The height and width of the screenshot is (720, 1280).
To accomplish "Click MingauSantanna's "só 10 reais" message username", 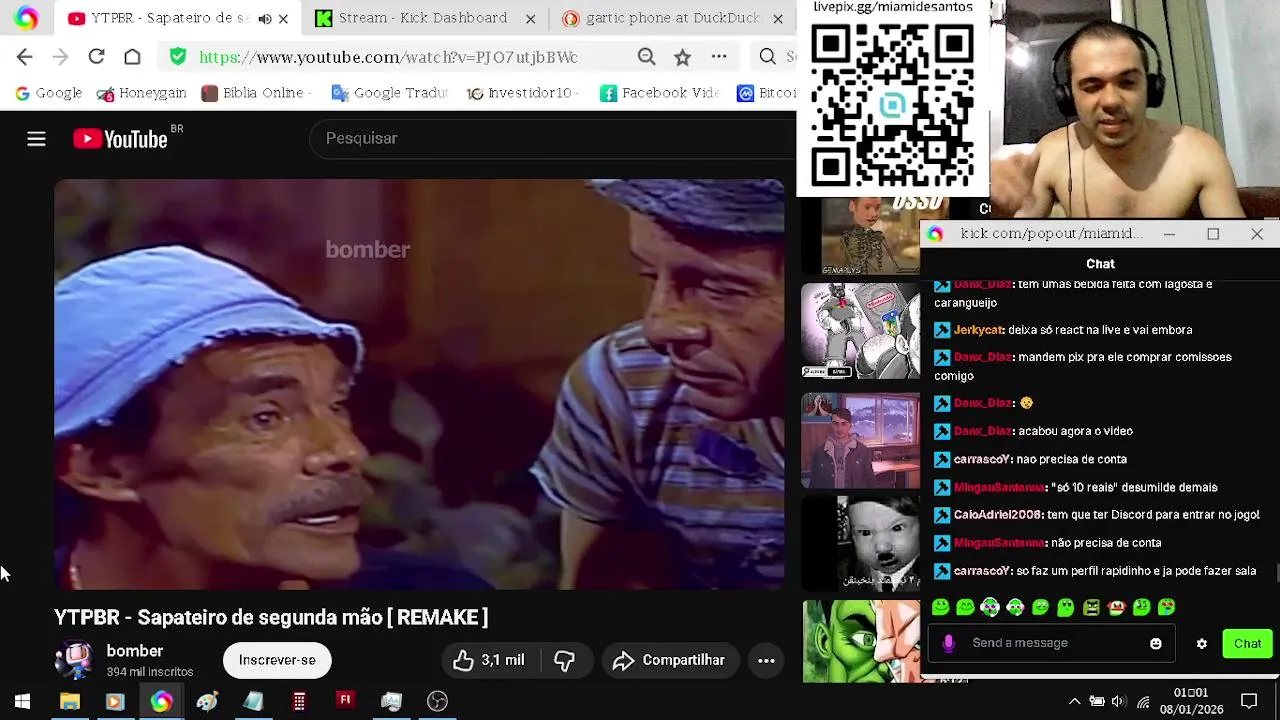I will tap(998, 487).
